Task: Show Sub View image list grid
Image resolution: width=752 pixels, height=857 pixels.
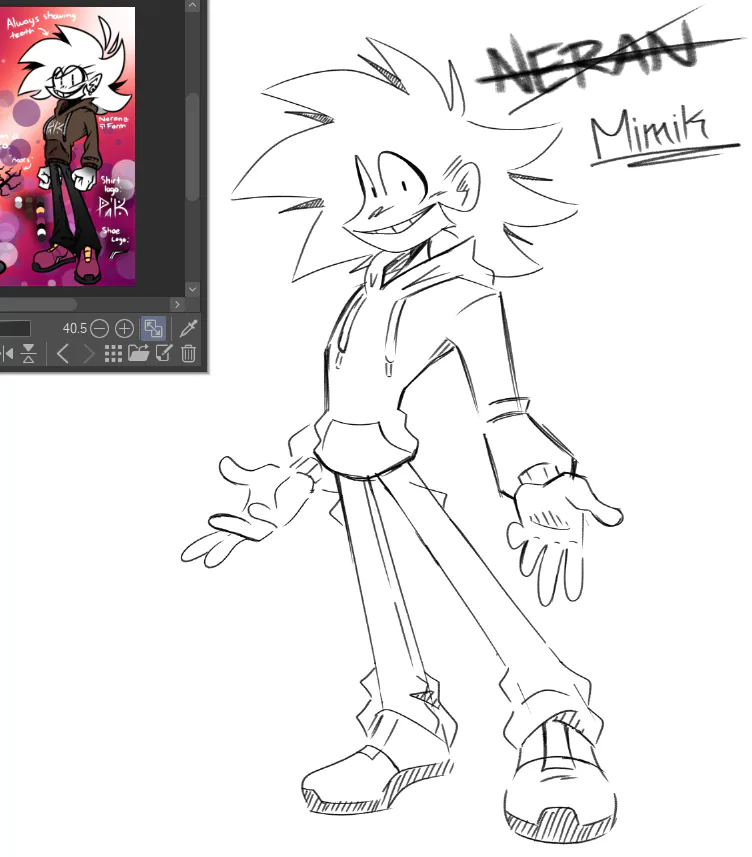Action: click(x=113, y=354)
